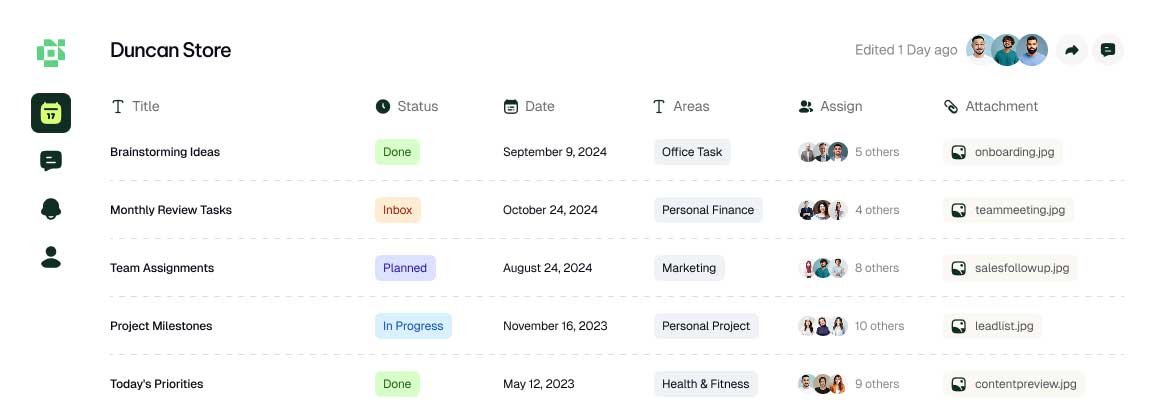Screen dimensions: 1160x415
Task: Click the Inbox status badge
Action: 397,210
